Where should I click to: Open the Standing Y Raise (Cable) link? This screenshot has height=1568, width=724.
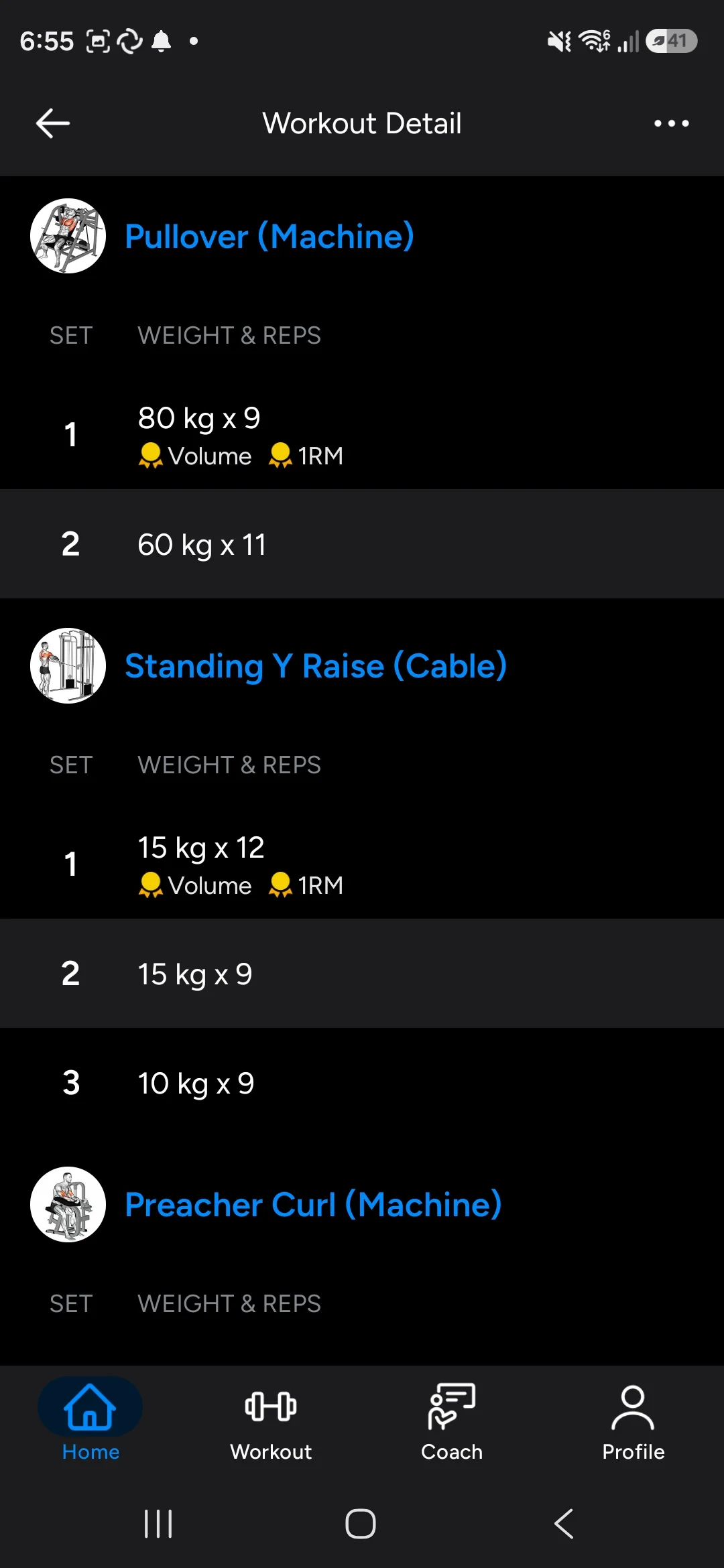click(316, 666)
